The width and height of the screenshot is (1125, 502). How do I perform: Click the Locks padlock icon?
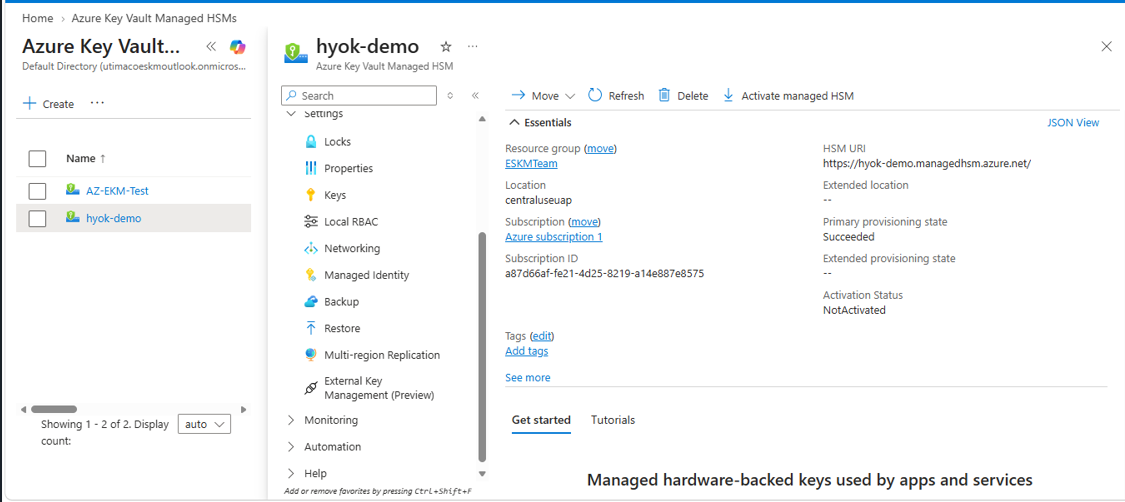[x=311, y=142]
